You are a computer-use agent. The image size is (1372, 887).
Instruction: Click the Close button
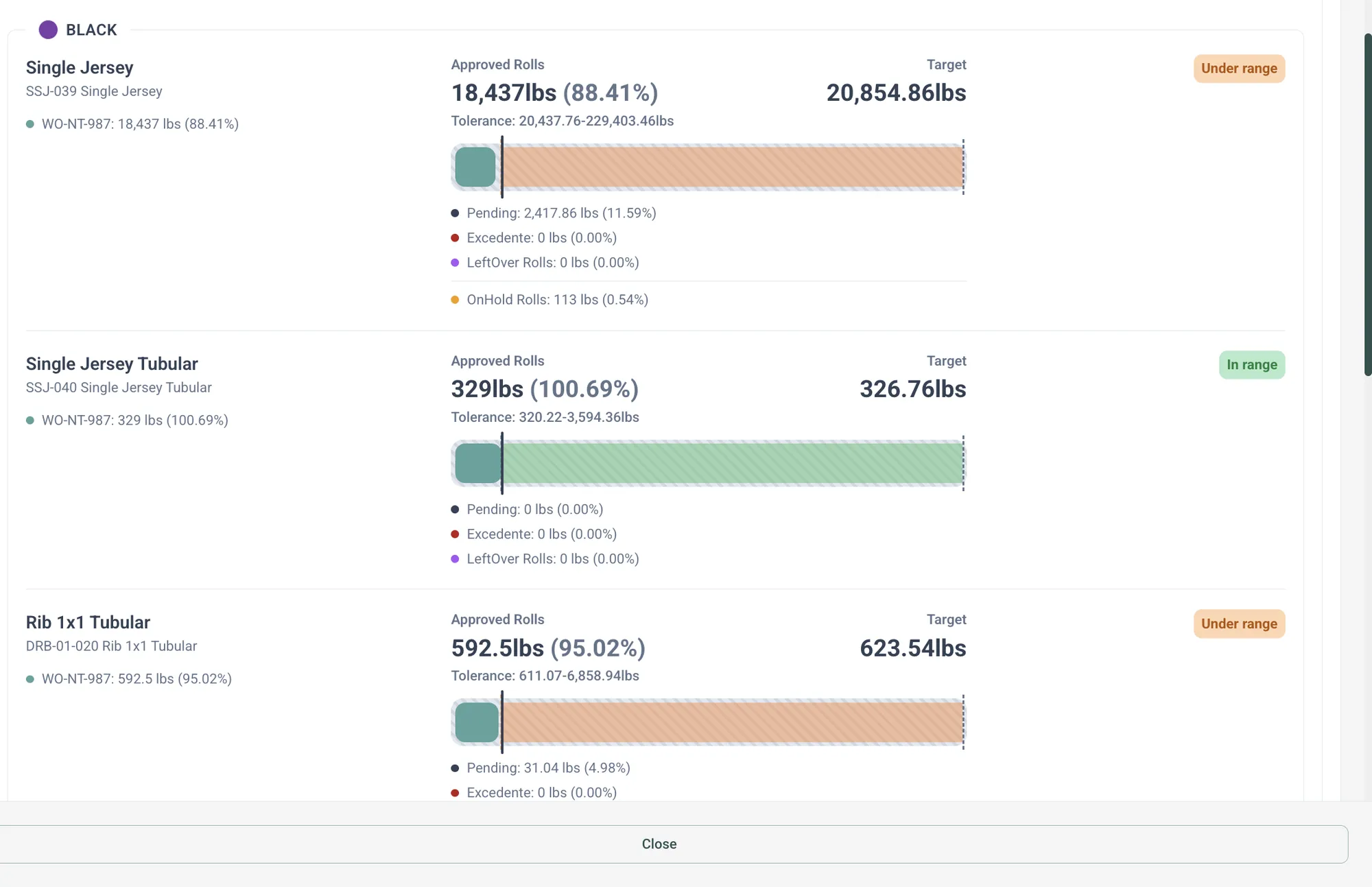pos(659,844)
